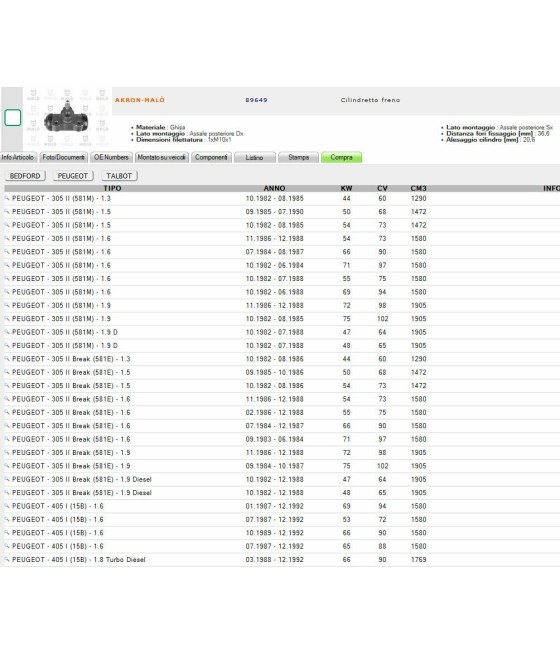Click magnifier icon for Break 1.9 Diesel 48 KW row
Image resolution: width=560 pixels, height=655 pixels.
click(x=7, y=493)
